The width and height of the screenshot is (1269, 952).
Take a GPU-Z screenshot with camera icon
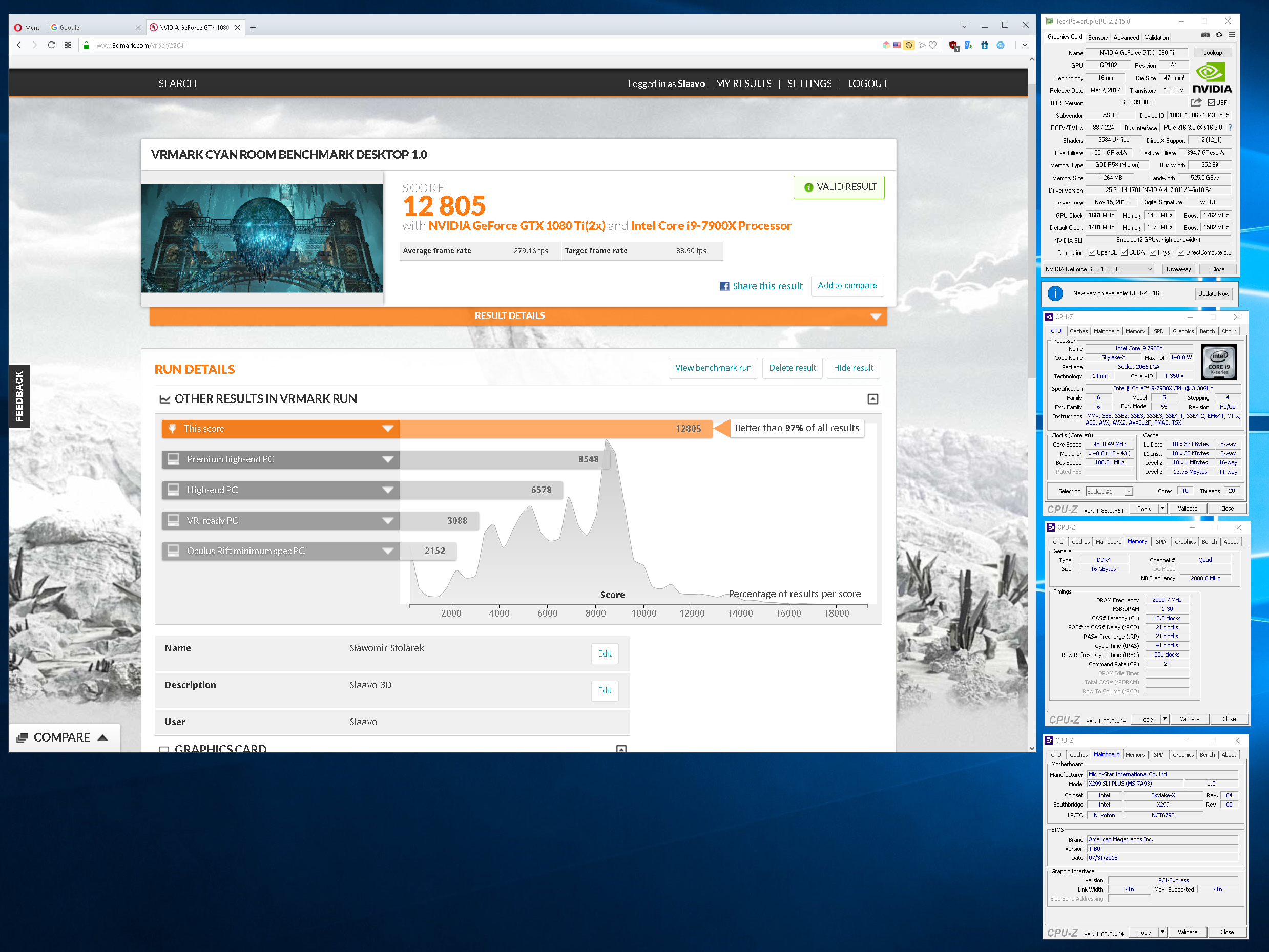1205,35
